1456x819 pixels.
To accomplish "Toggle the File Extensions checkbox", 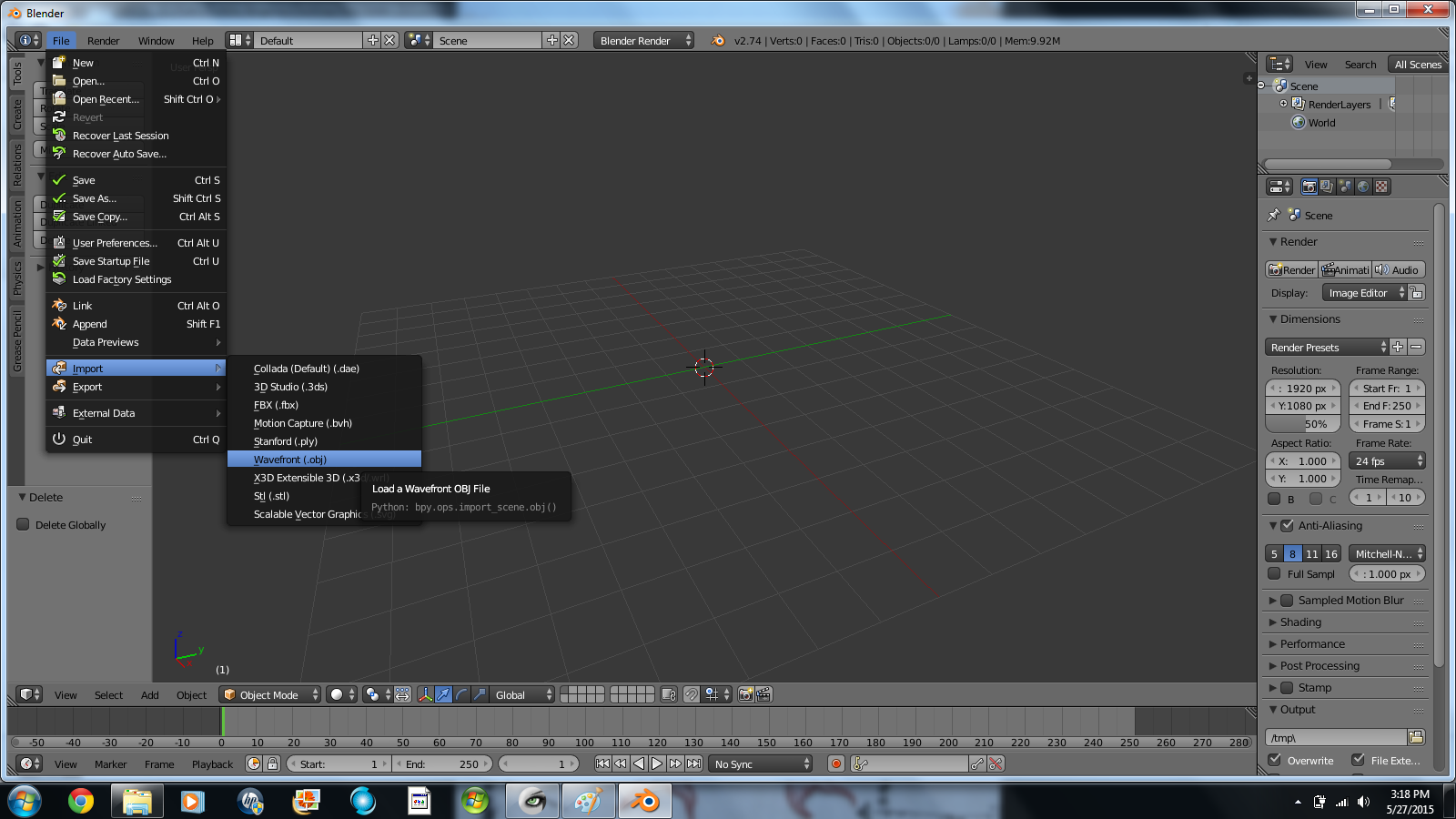I will [1358, 760].
